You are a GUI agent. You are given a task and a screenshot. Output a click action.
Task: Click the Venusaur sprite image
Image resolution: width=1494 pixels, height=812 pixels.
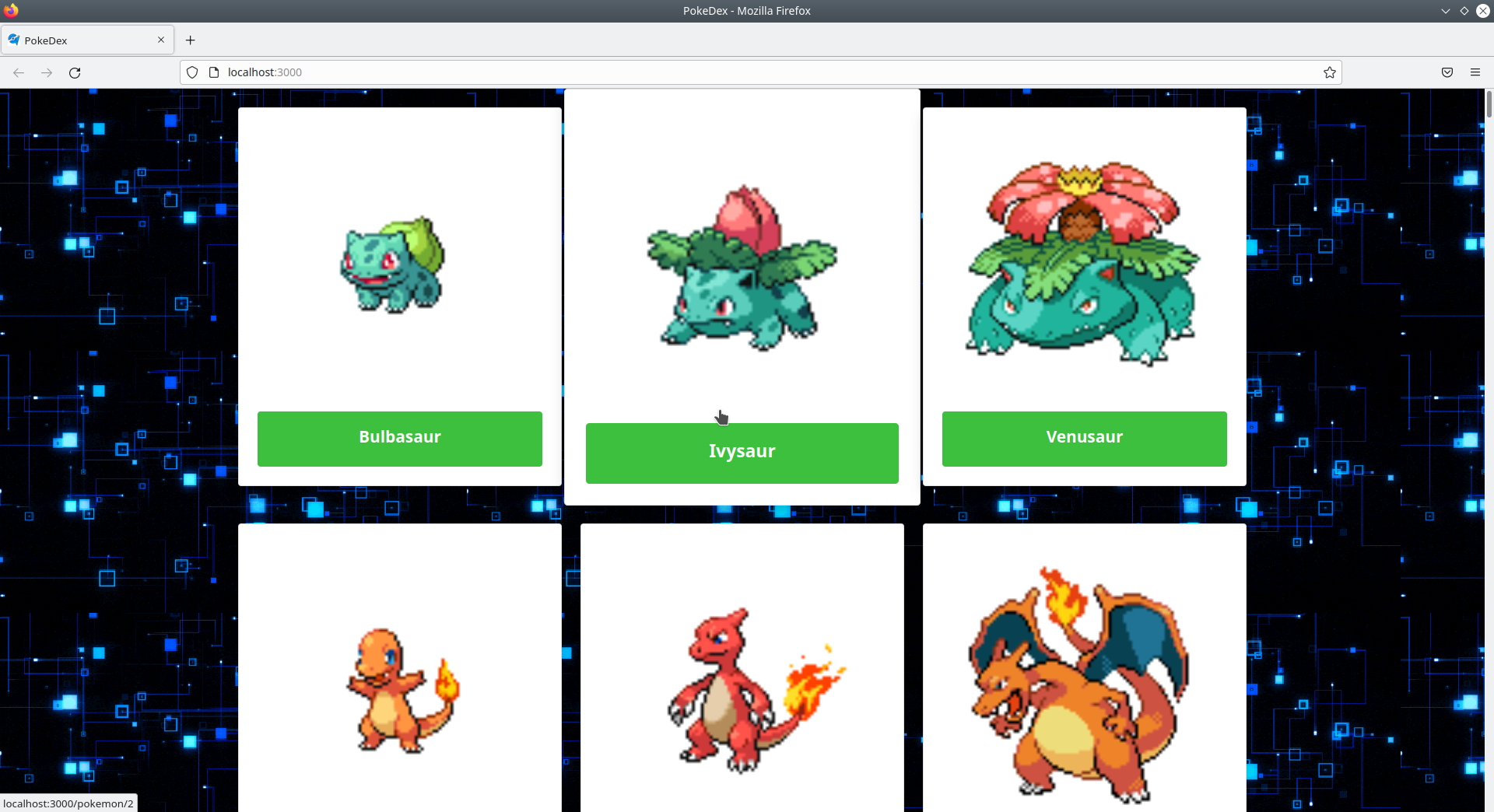pyautogui.click(x=1083, y=263)
